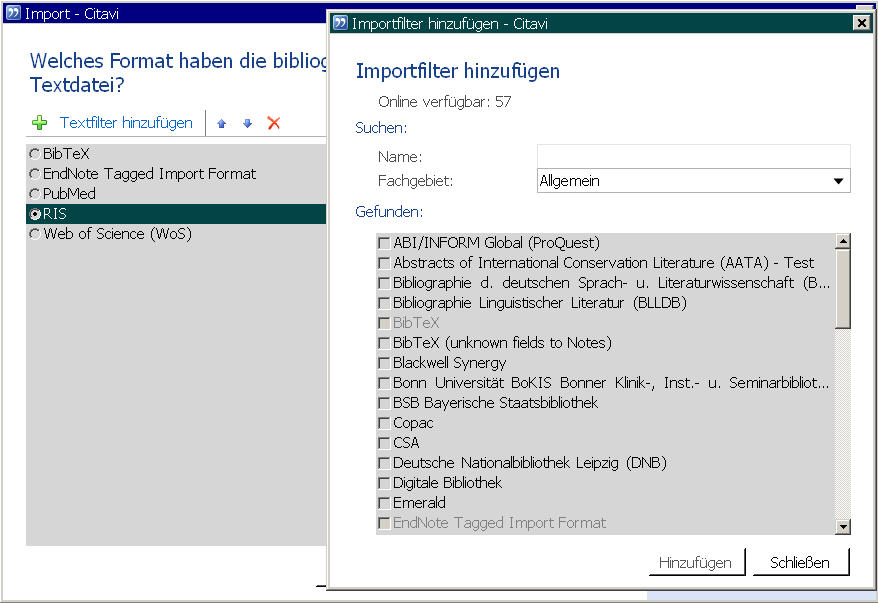Viewport: 878px width, 603px height.
Task: Click the greyed-out BibTeX entry in Gefunden list
Action: click(416, 322)
